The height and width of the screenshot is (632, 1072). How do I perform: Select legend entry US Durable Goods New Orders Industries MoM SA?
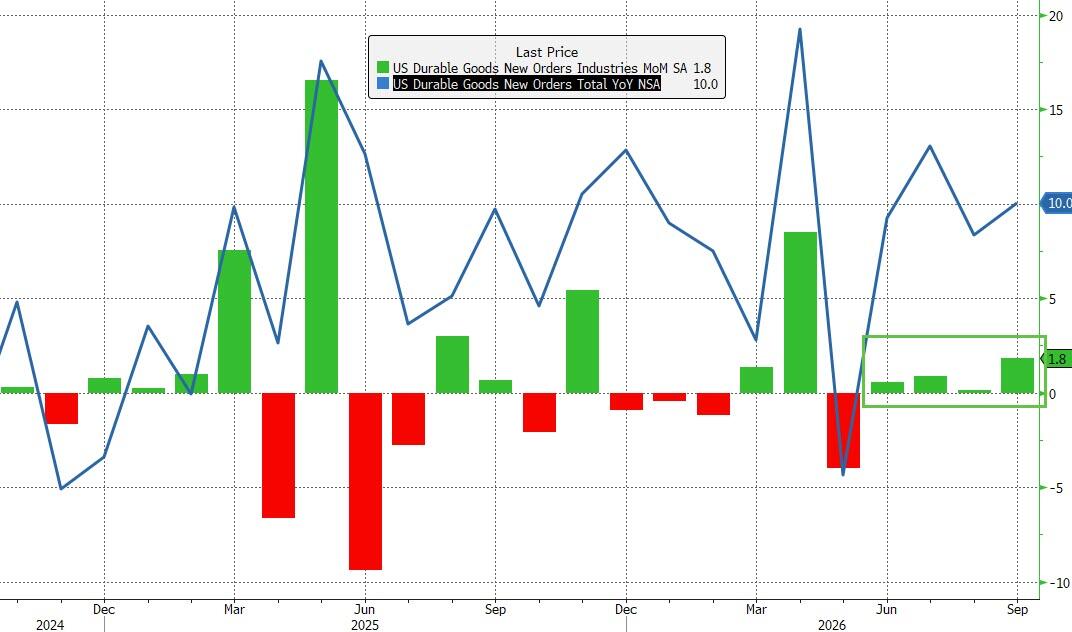coord(539,68)
